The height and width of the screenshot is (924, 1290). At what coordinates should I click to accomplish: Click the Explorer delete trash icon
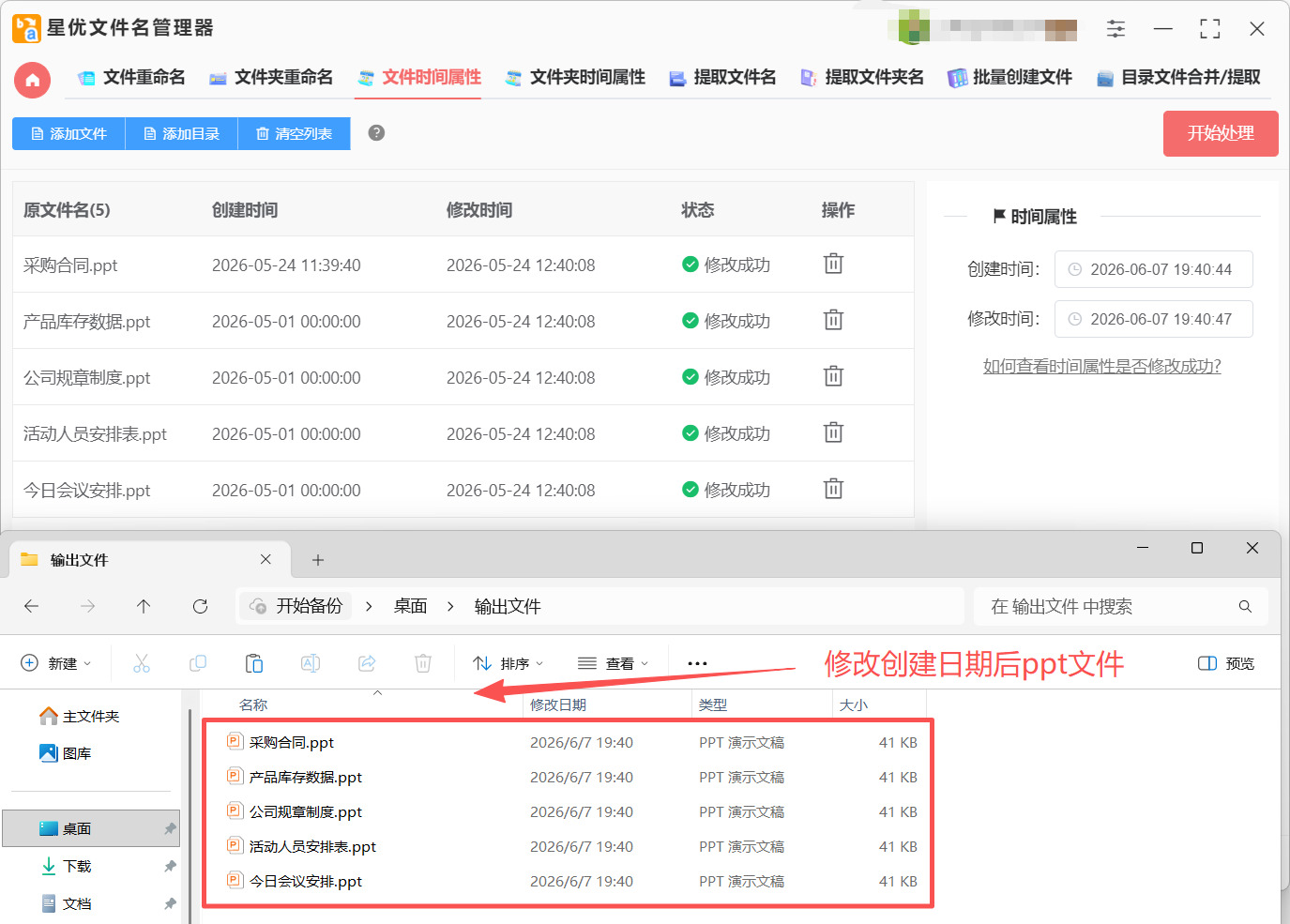pos(423,663)
